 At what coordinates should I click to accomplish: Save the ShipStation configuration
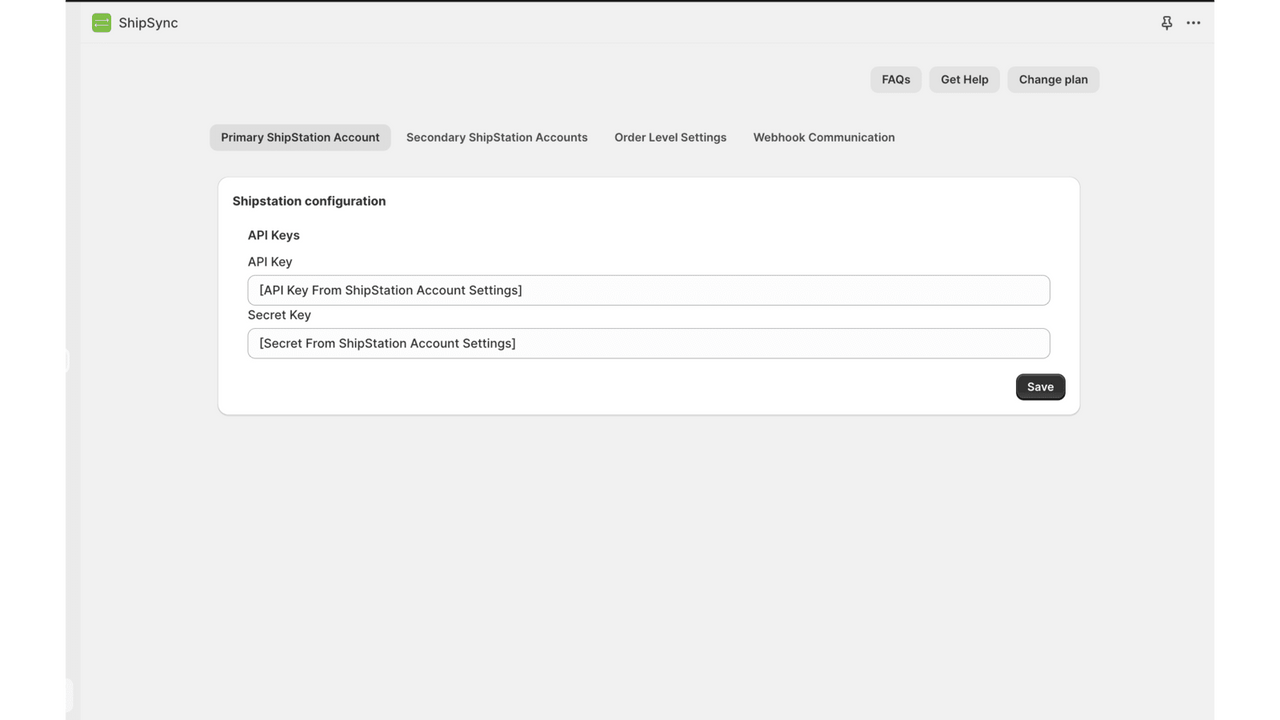(x=1040, y=387)
